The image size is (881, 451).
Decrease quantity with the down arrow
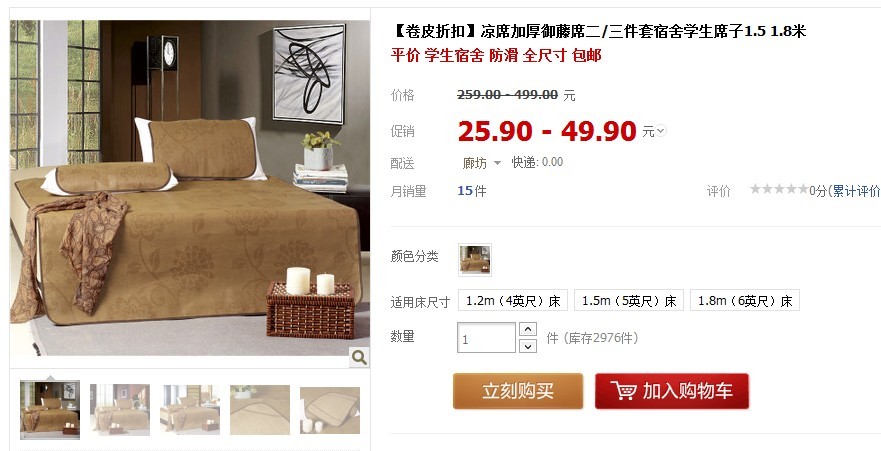point(528,346)
